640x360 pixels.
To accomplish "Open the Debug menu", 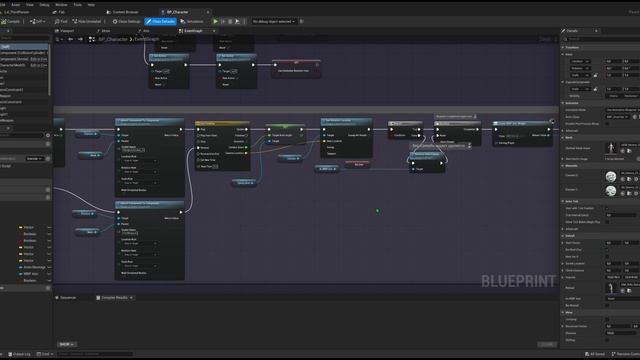I will click(x=44, y=5).
